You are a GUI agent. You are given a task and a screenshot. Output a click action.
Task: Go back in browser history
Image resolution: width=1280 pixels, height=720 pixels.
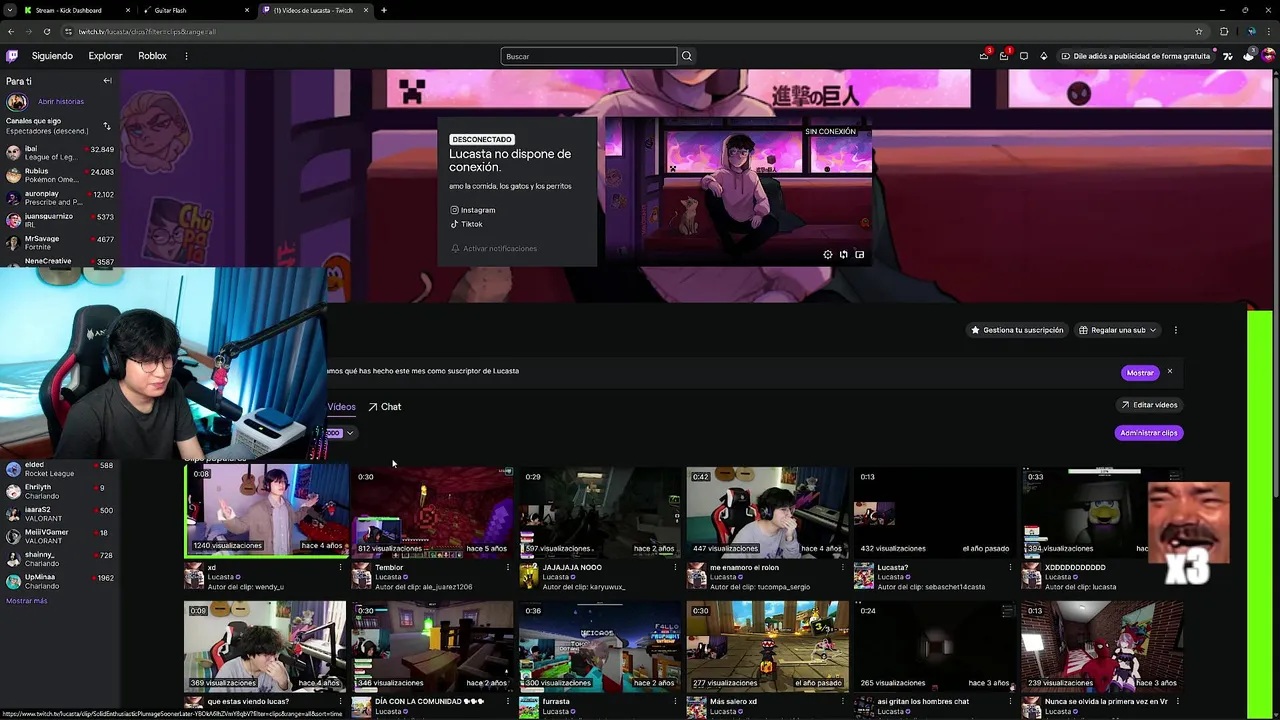pos(11,31)
